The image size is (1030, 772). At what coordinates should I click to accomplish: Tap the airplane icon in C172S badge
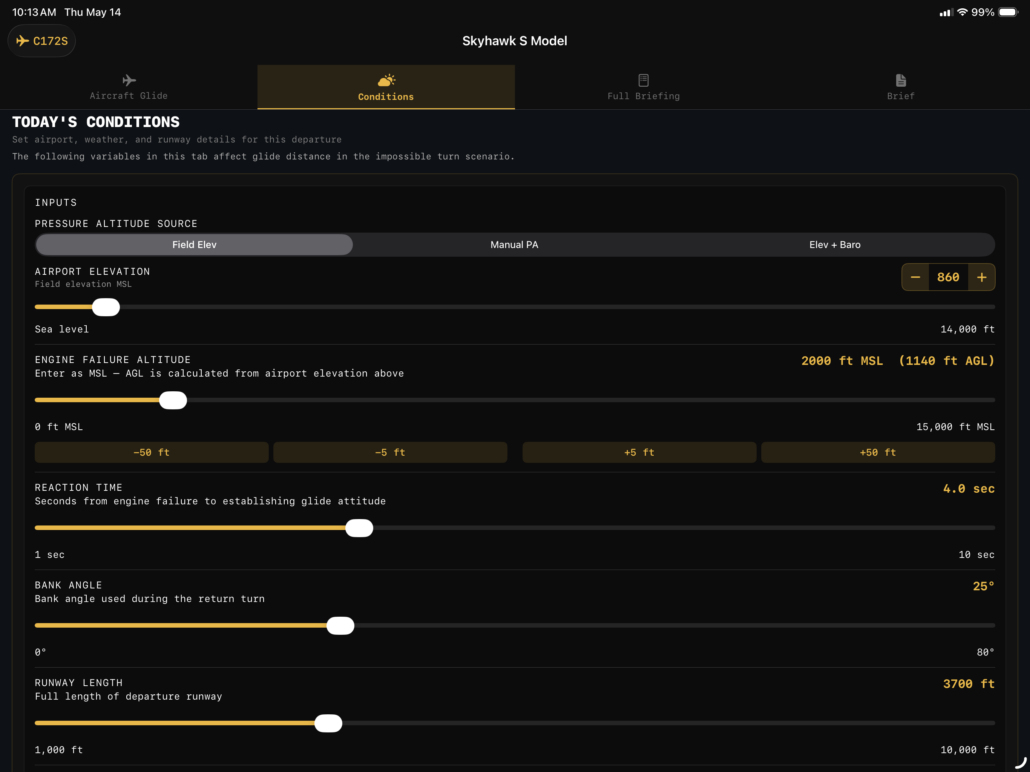pyautogui.click(x=22, y=41)
